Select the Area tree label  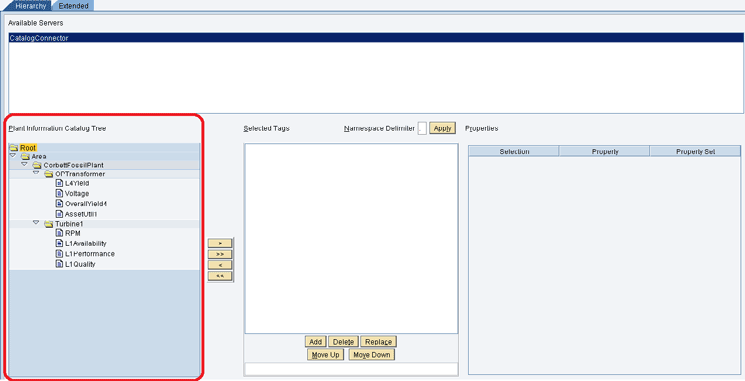pos(39,156)
